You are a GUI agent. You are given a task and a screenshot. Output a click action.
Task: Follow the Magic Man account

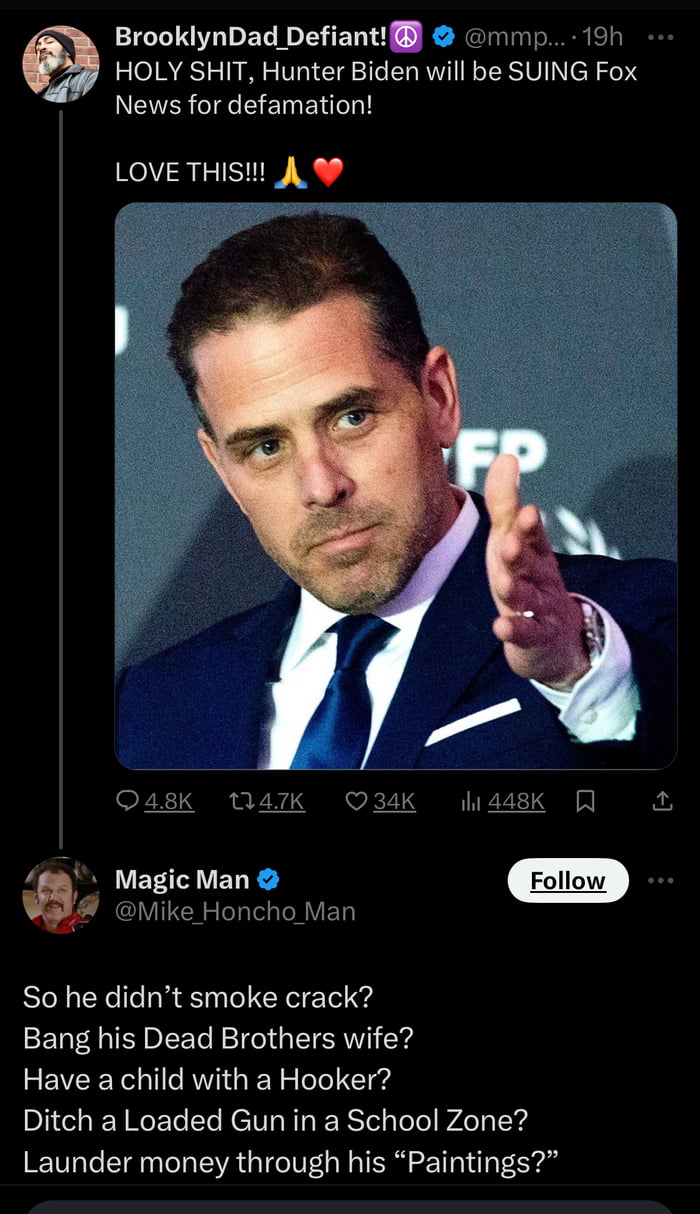point(568,880)
